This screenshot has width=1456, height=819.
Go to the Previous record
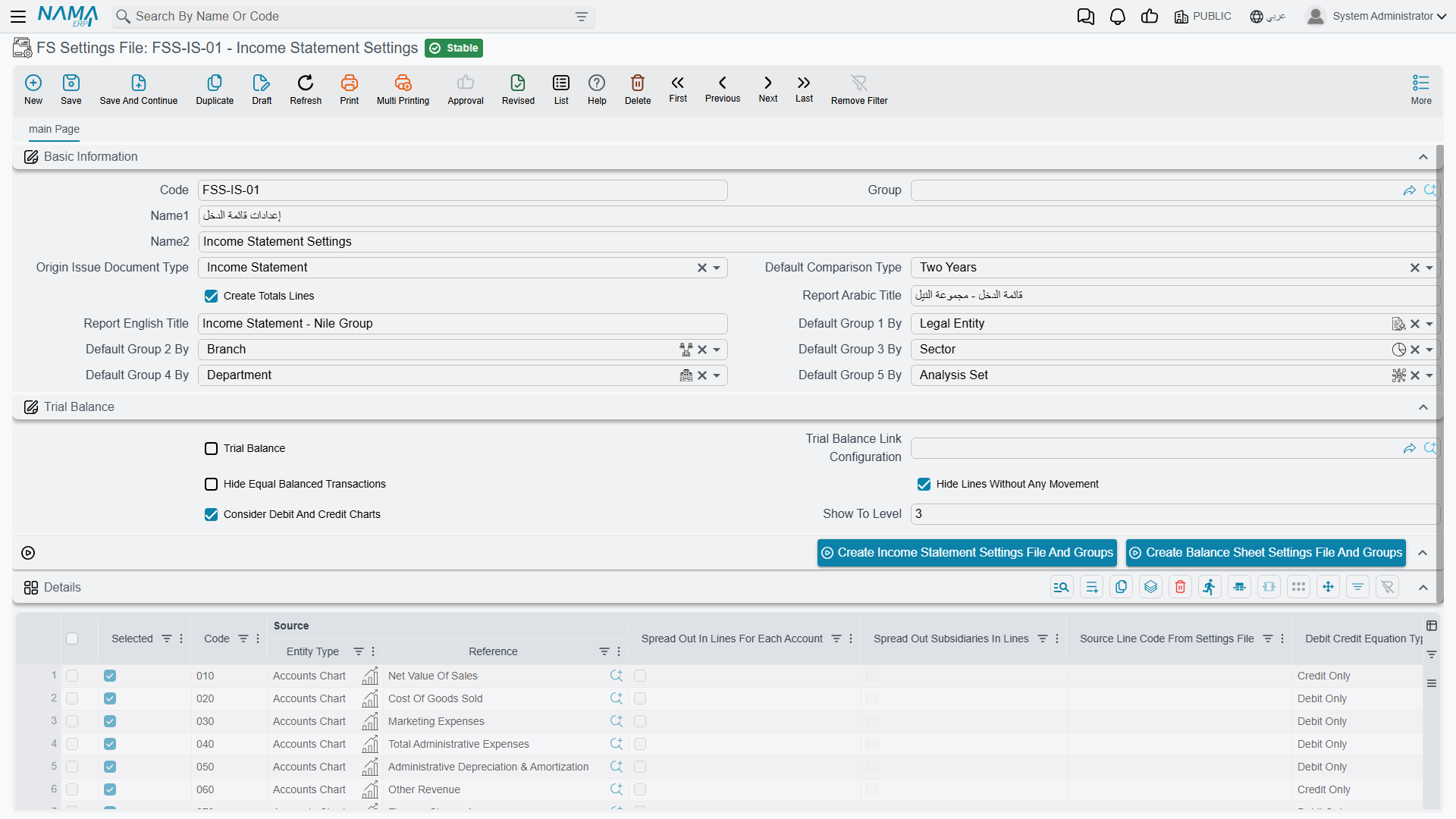pyautogui.click(x=723, y=83)
